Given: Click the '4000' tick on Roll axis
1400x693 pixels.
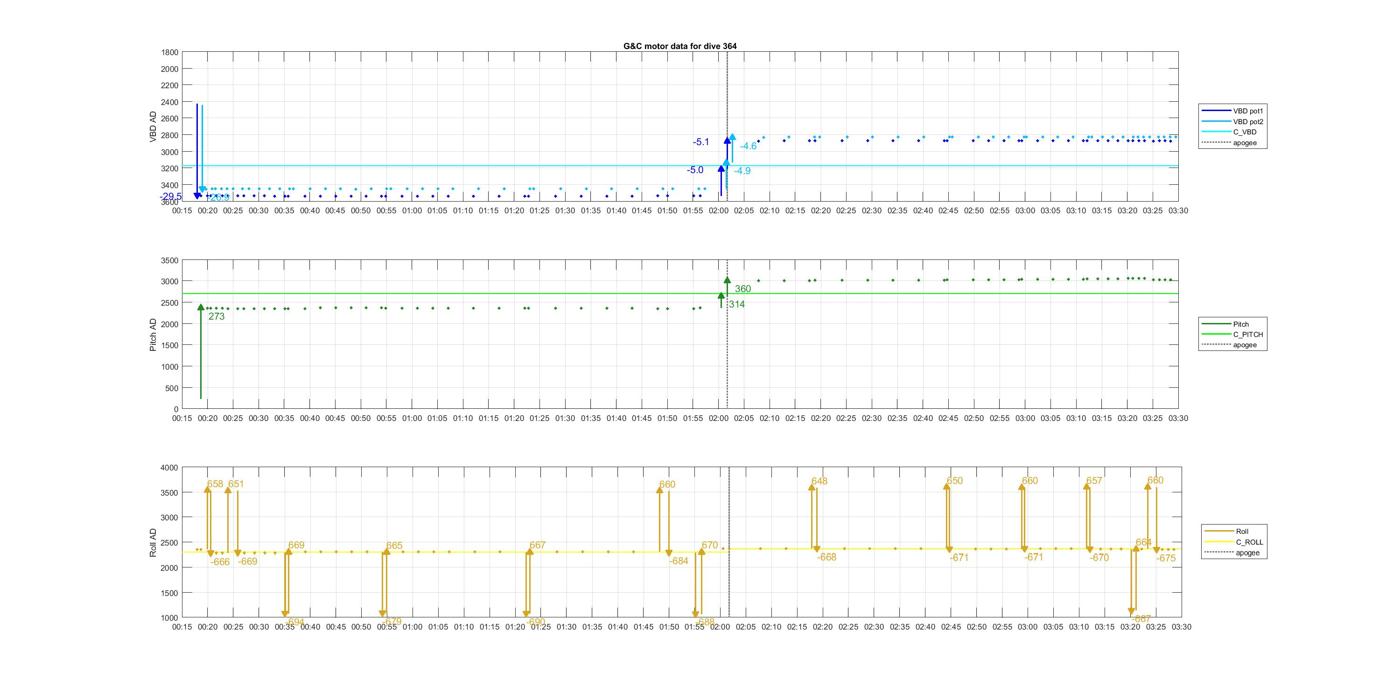Looking at the screenshot, I should click(170, 468).
